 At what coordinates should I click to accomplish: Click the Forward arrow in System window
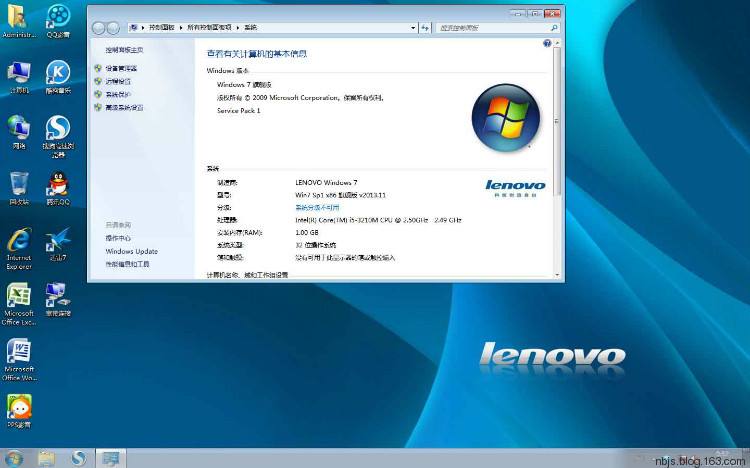tap(113, 28)
